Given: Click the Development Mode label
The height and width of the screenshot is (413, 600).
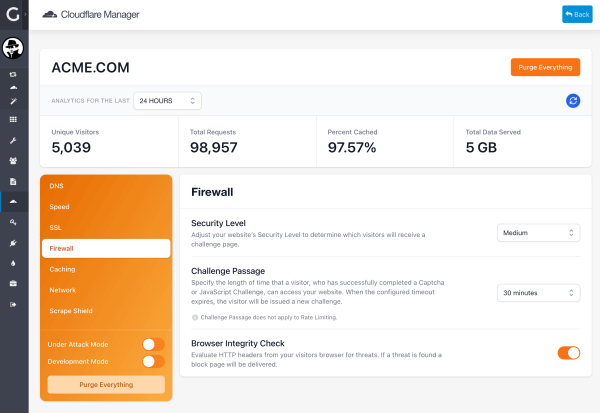Looking at the screenshot, I should click(x=78, y=361).
